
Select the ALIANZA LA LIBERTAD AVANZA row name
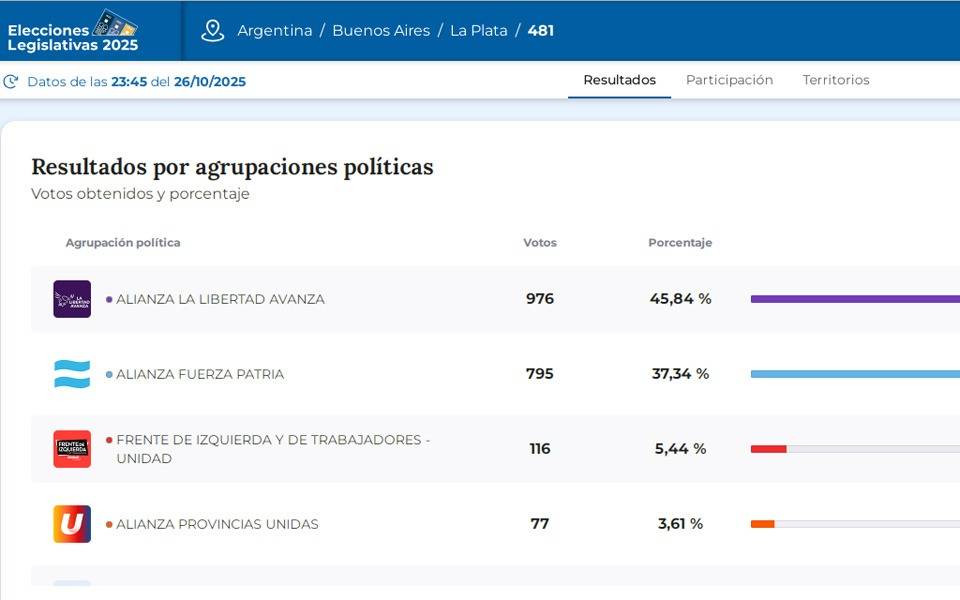(220, 299)
